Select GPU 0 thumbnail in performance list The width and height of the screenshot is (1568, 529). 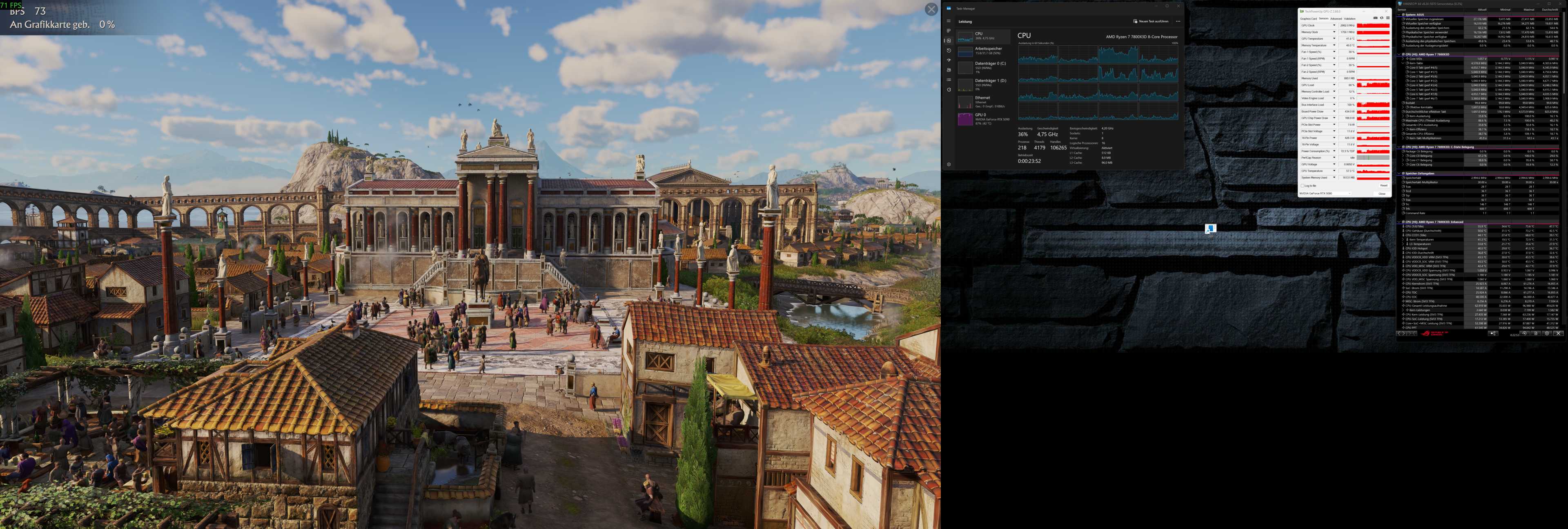[965, 119]
